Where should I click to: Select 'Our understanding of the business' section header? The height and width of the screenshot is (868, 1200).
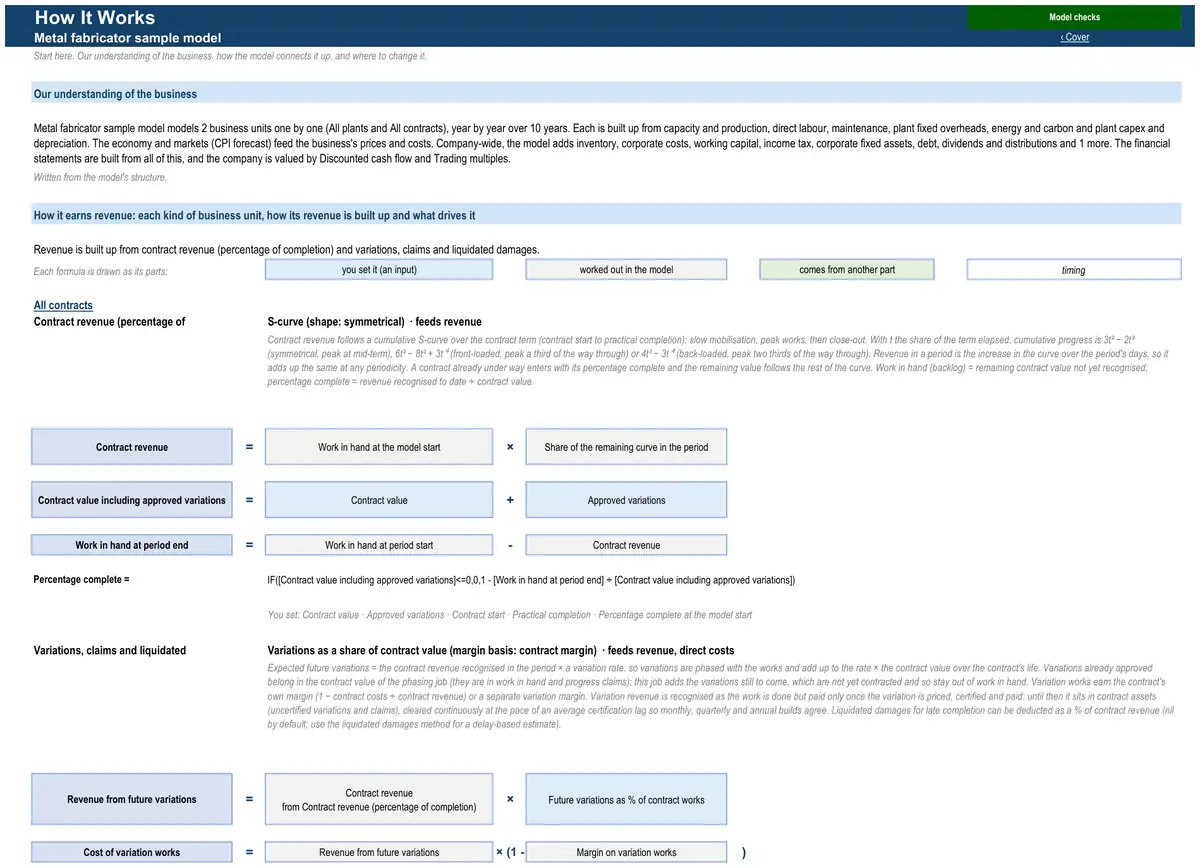[x=607, y=94]
